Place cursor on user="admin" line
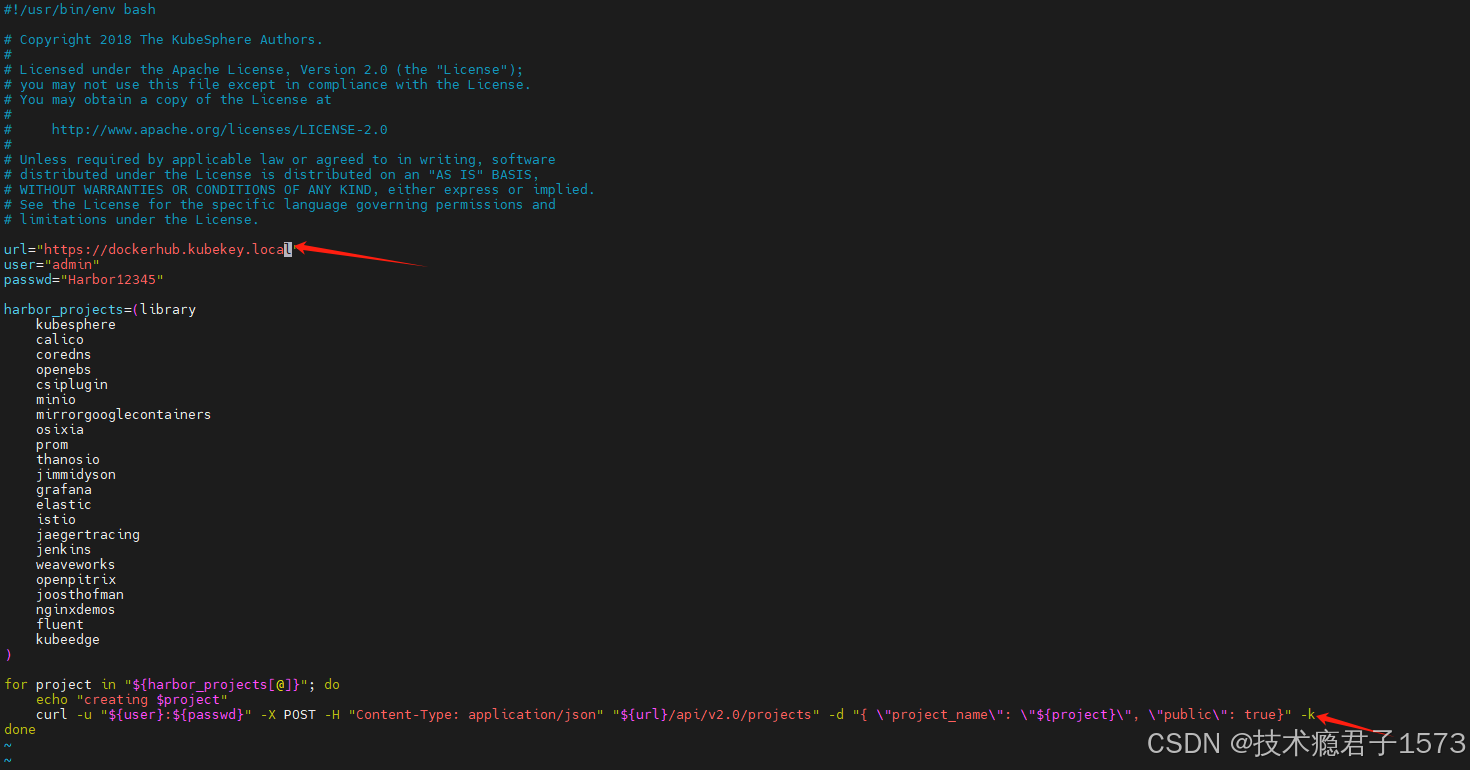 52,264
